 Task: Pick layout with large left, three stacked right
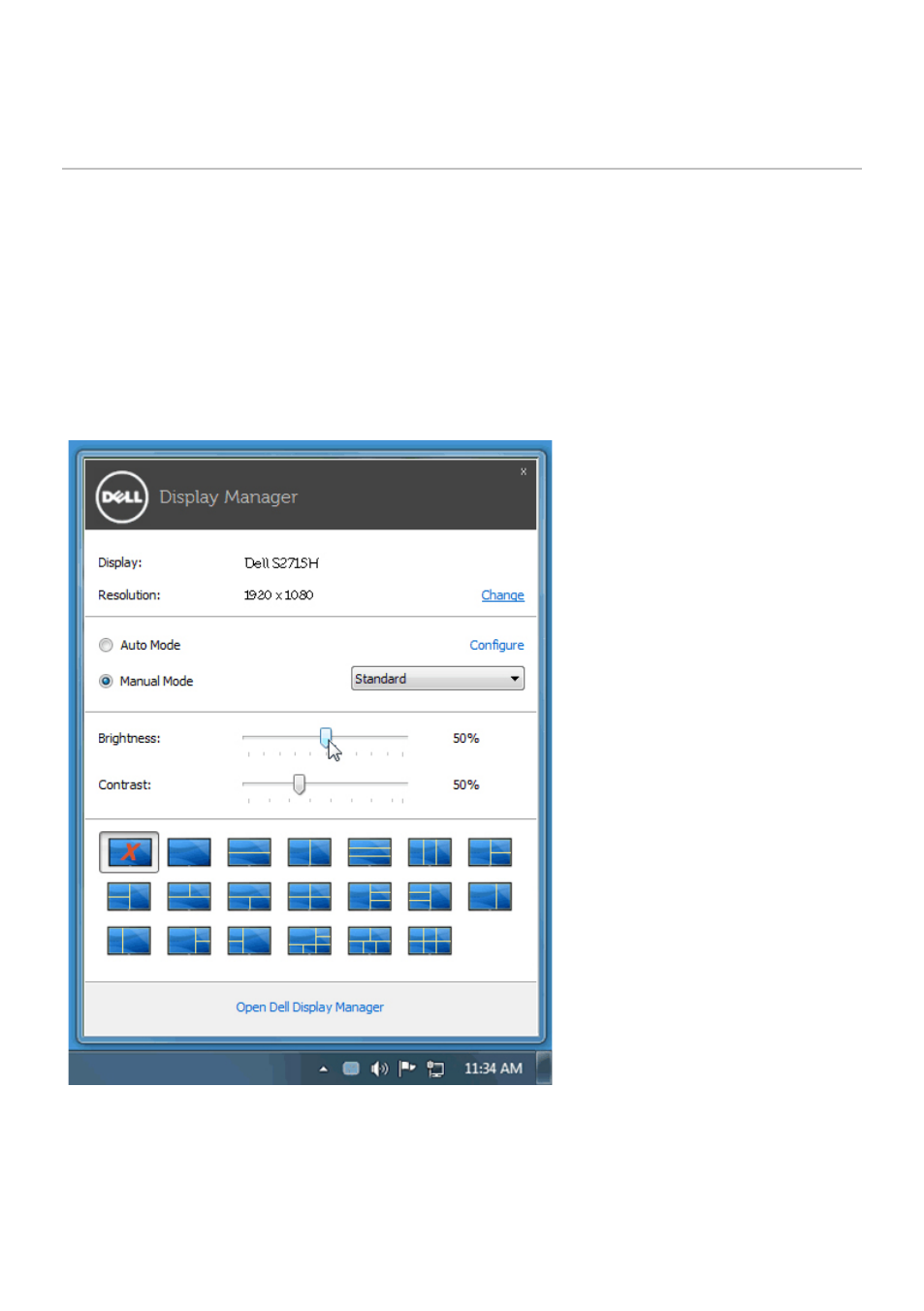[369, 896]
